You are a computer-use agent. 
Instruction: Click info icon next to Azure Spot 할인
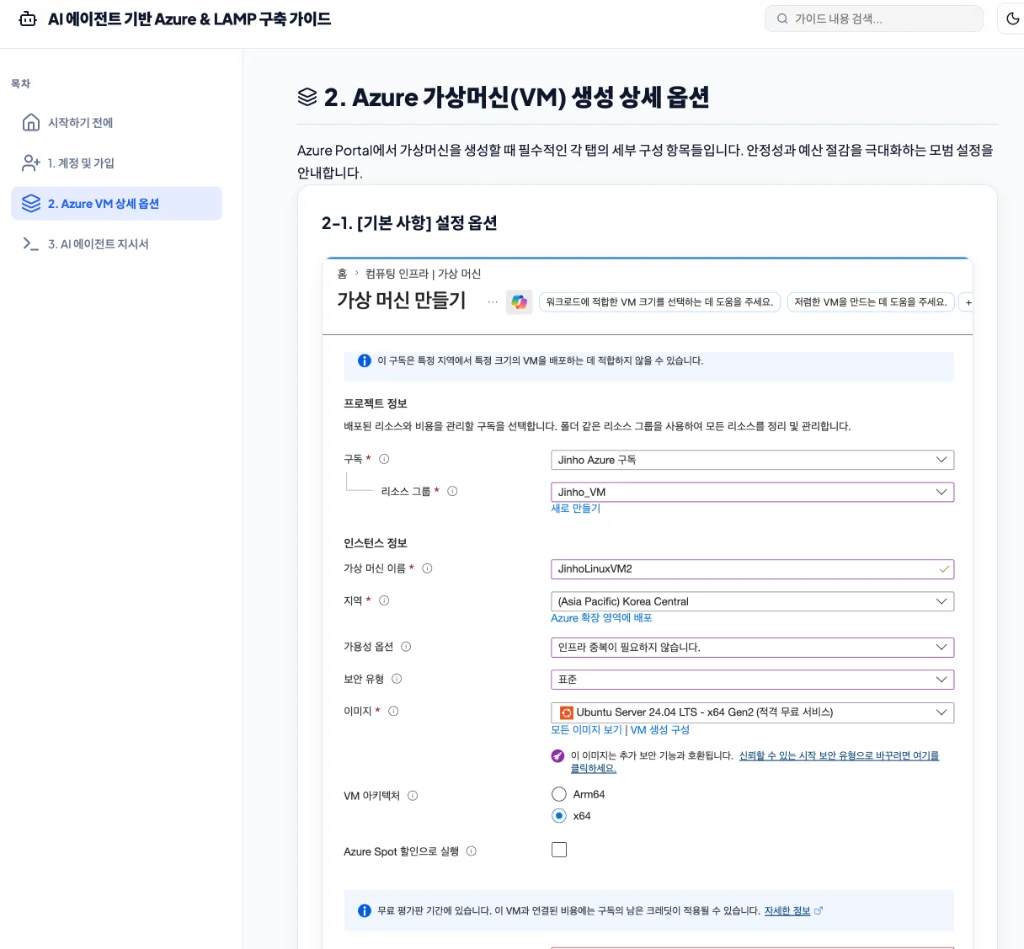(x=472, y=851)
